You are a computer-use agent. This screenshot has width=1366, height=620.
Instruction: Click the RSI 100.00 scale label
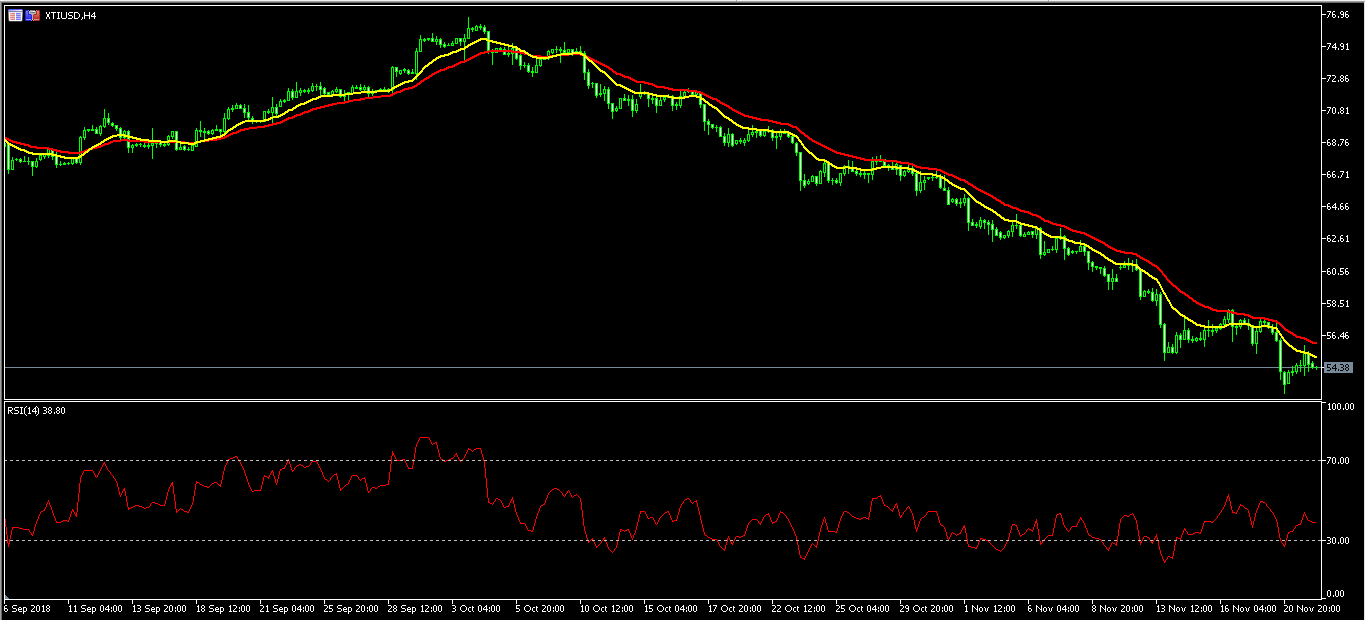point(1339,408)
